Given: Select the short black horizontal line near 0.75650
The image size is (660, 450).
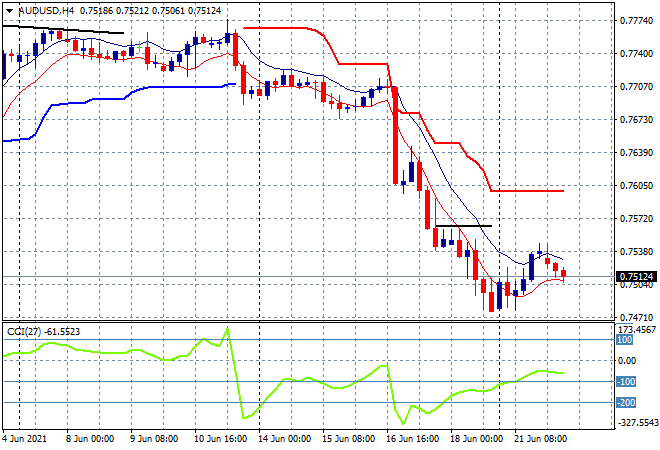Looking at the screenshot, I should pyautogui.click(x=463, y=226).
